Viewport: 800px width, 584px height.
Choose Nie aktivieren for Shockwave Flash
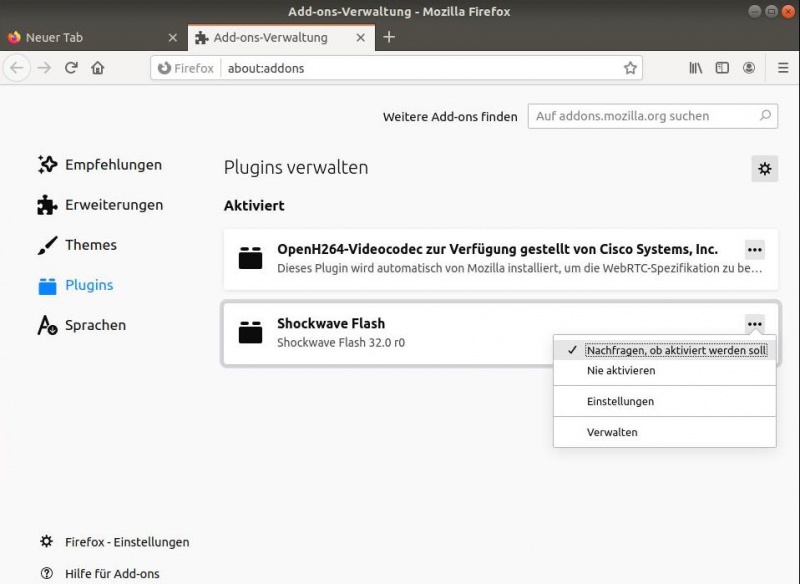(x=665, y=371)
